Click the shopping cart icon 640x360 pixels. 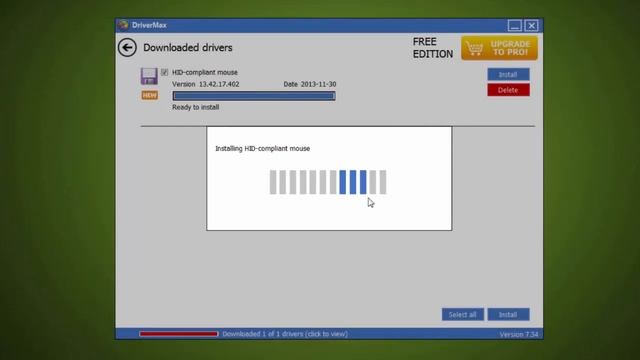(474, 48)
